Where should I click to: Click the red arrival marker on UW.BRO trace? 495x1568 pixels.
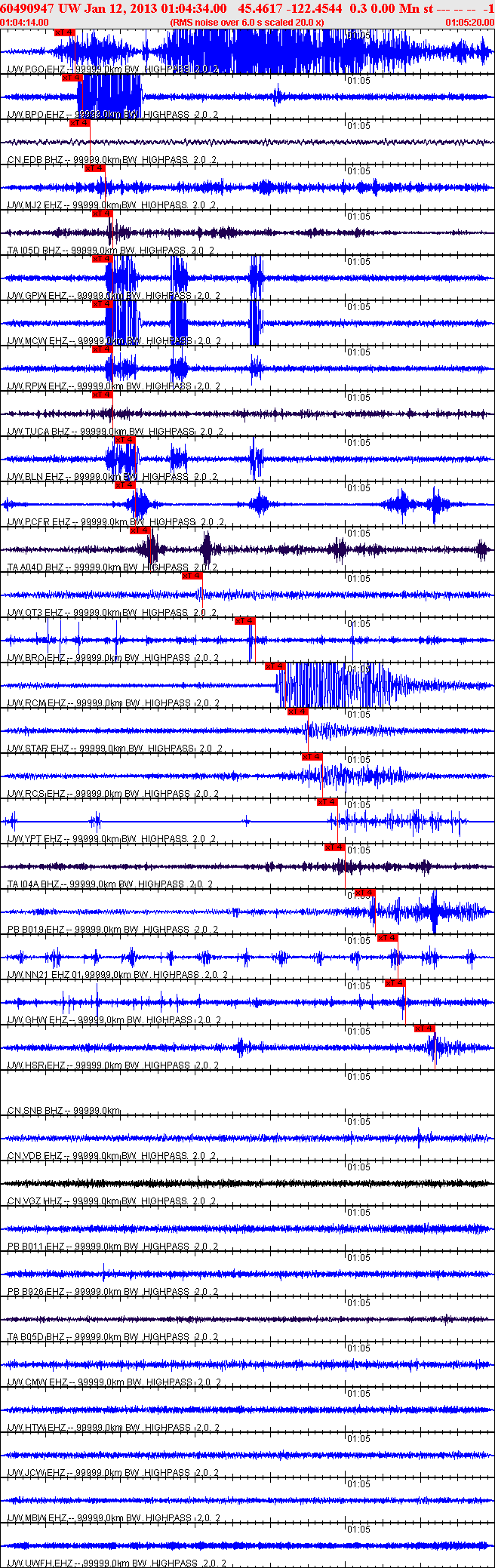pos(244,620)
